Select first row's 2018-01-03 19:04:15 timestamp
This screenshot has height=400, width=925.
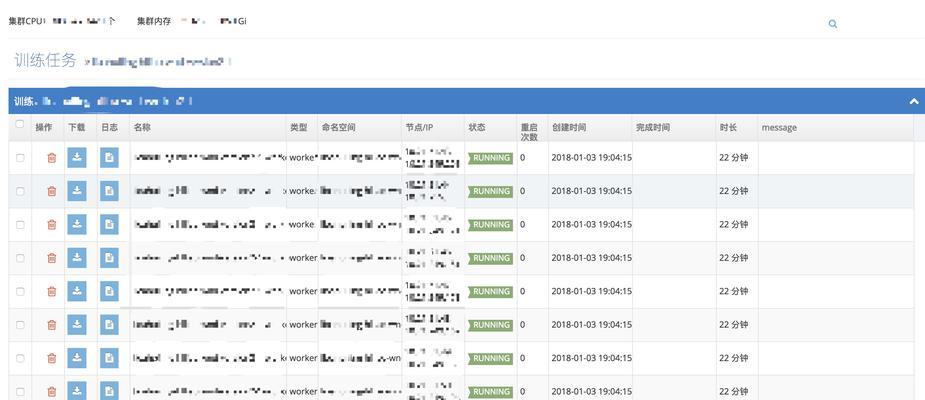pyautogui.click(x=592, y=158)
